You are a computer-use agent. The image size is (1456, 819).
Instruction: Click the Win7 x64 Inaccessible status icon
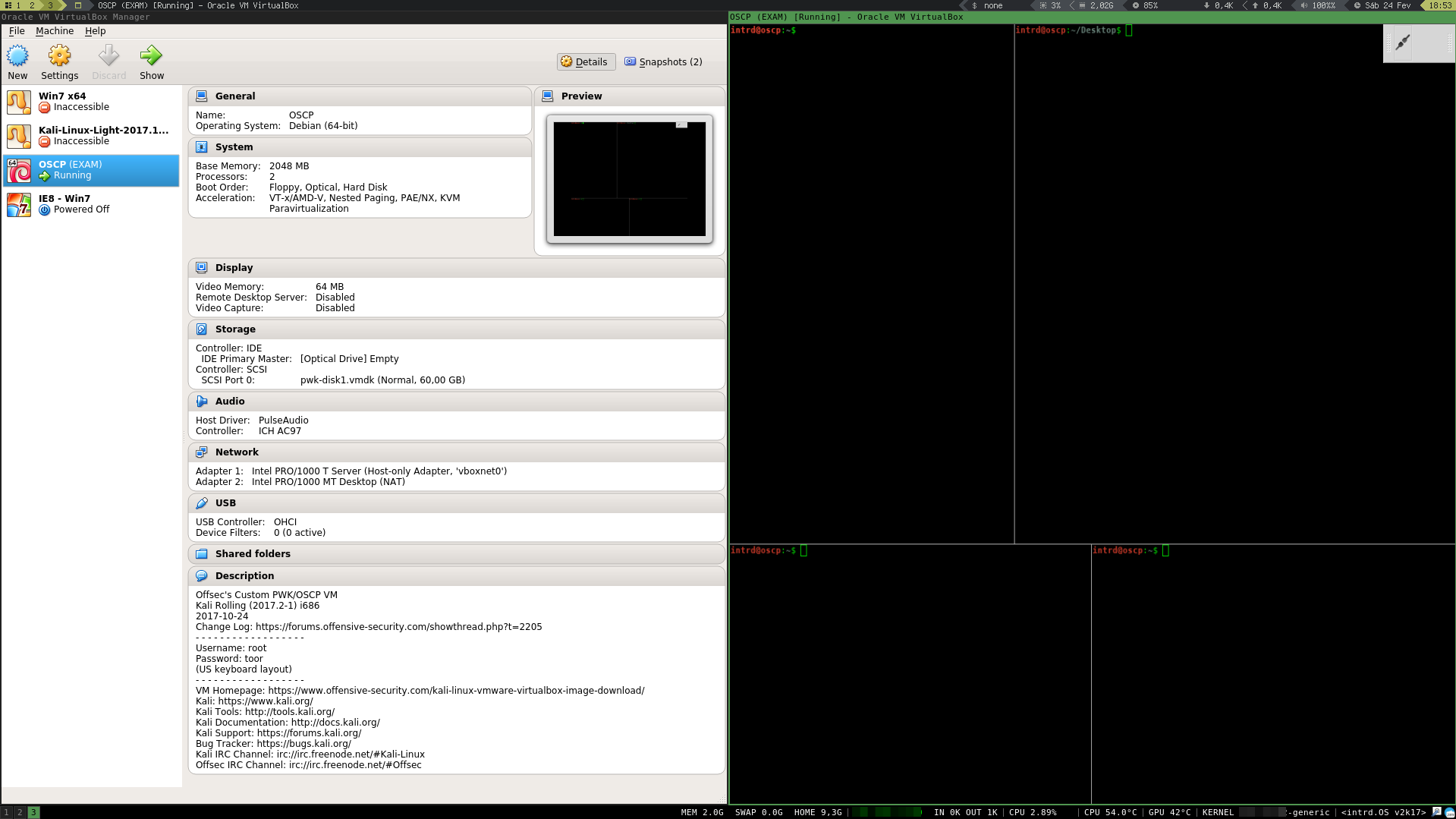[45, 107]
